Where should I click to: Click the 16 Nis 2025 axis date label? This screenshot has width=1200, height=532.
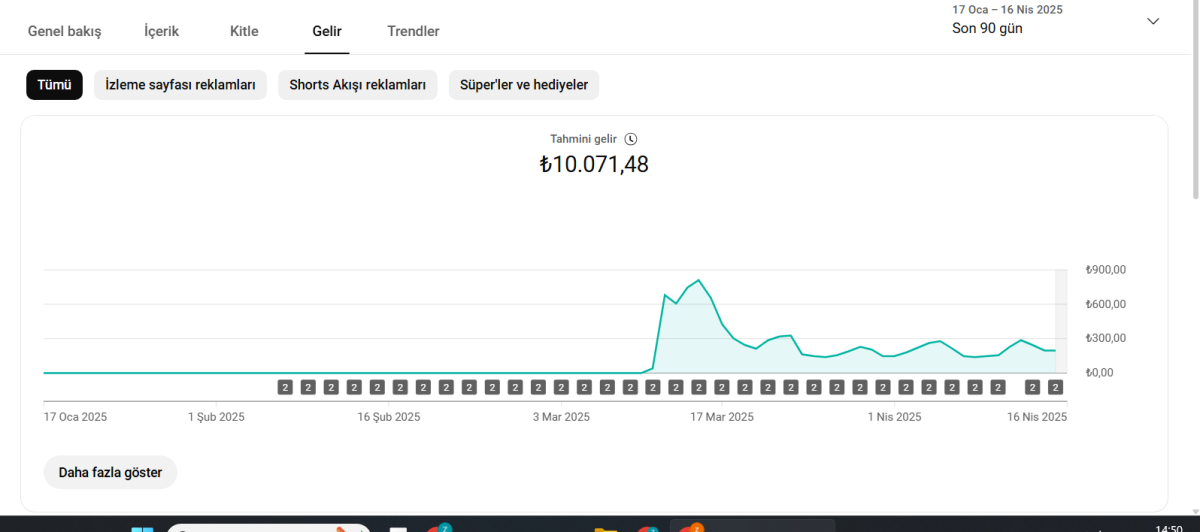[1037, 417]
